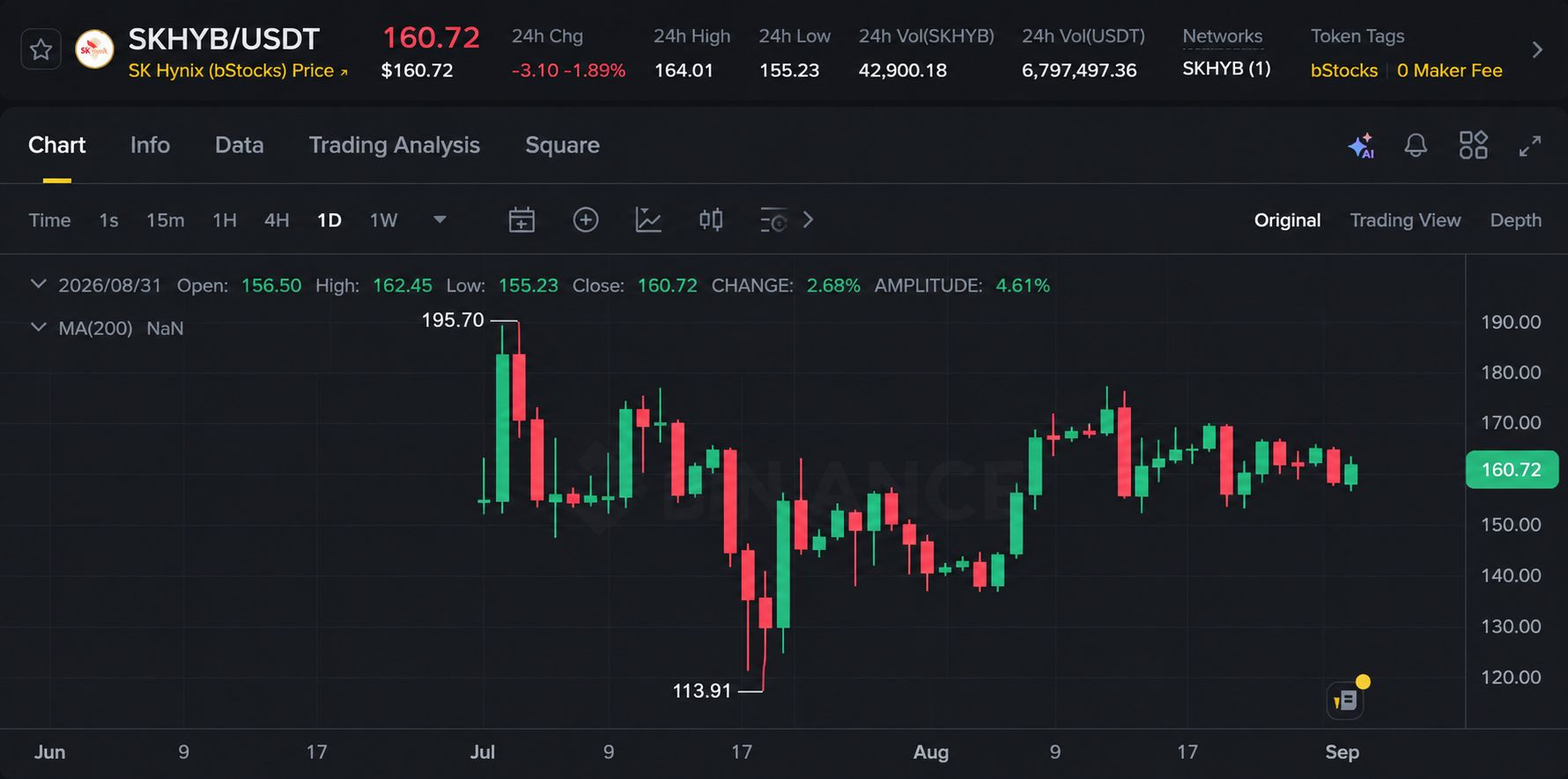The image size is (1568, 779).
Task: Expand more ticker stats with right chevron
Action: coord(1537,50)
